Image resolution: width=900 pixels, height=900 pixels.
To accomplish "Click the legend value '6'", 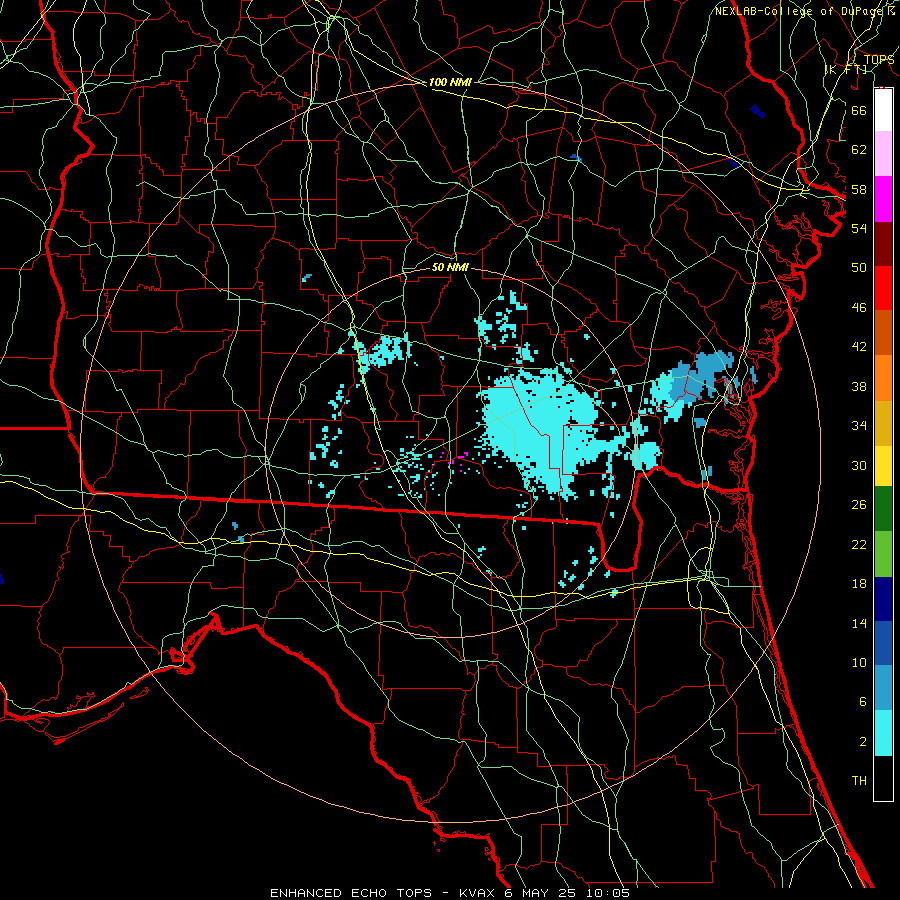I will coord(862,701).
